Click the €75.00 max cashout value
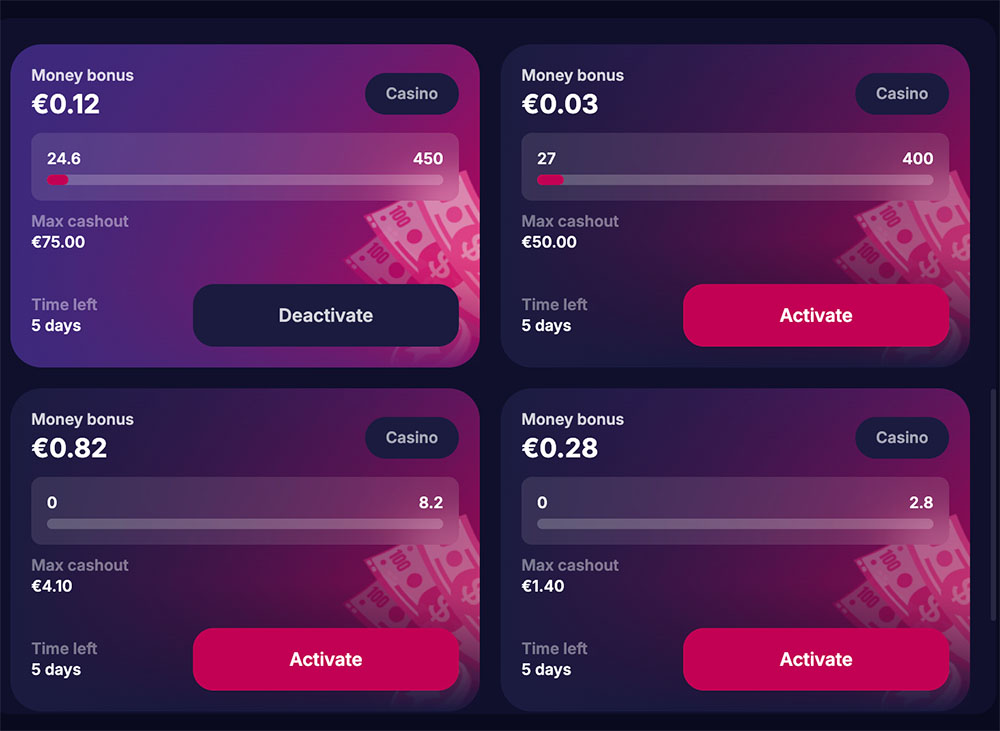The height and width of the screenshot is (731, 1000). click(58, 242)
